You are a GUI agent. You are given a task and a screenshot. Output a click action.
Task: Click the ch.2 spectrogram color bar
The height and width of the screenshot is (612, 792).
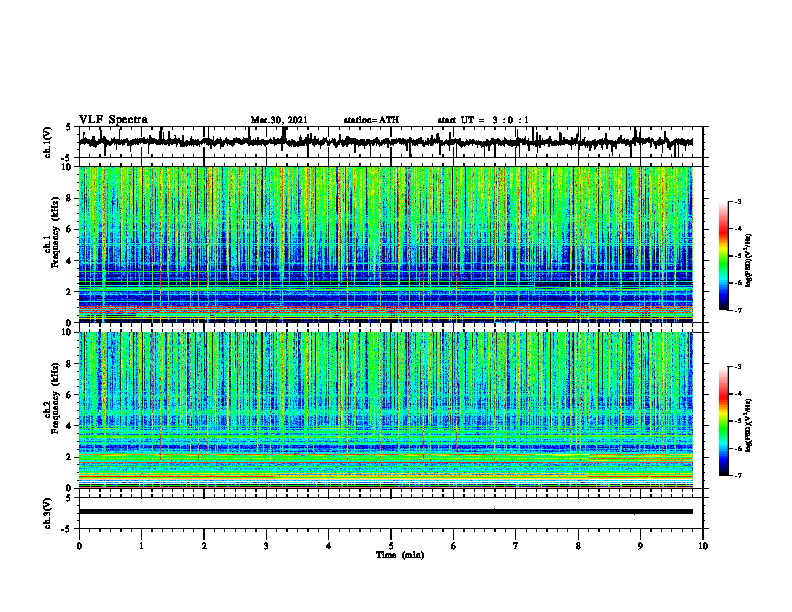(x=723, y=421)
